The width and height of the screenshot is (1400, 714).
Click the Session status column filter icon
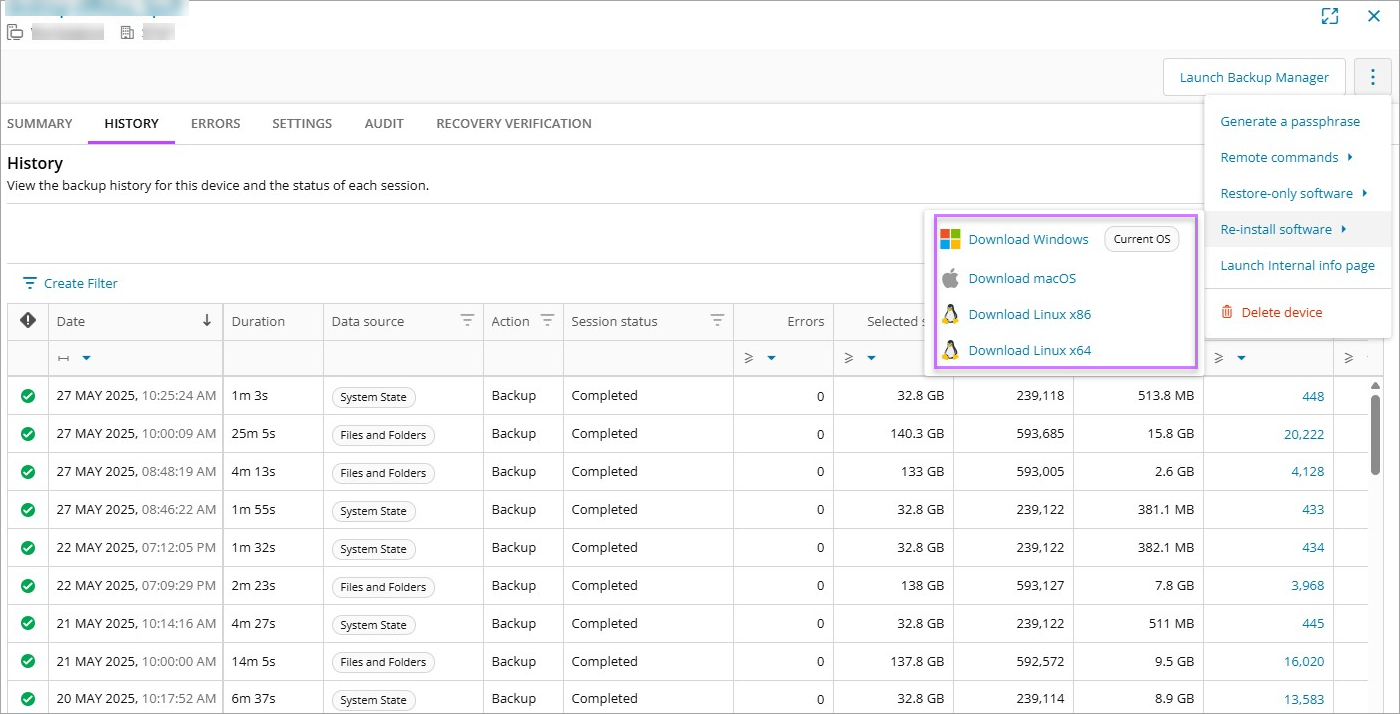(717, 321)
